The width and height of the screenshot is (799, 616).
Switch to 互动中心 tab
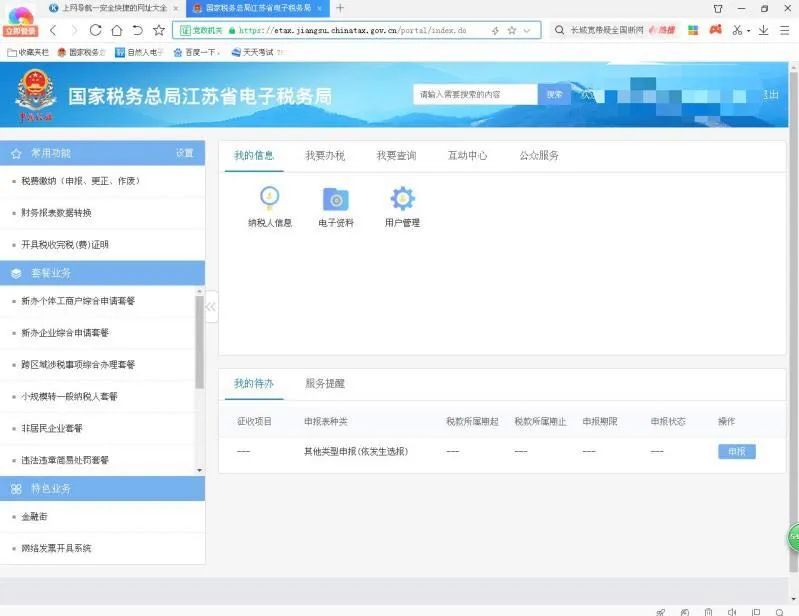tap(467, 155)
